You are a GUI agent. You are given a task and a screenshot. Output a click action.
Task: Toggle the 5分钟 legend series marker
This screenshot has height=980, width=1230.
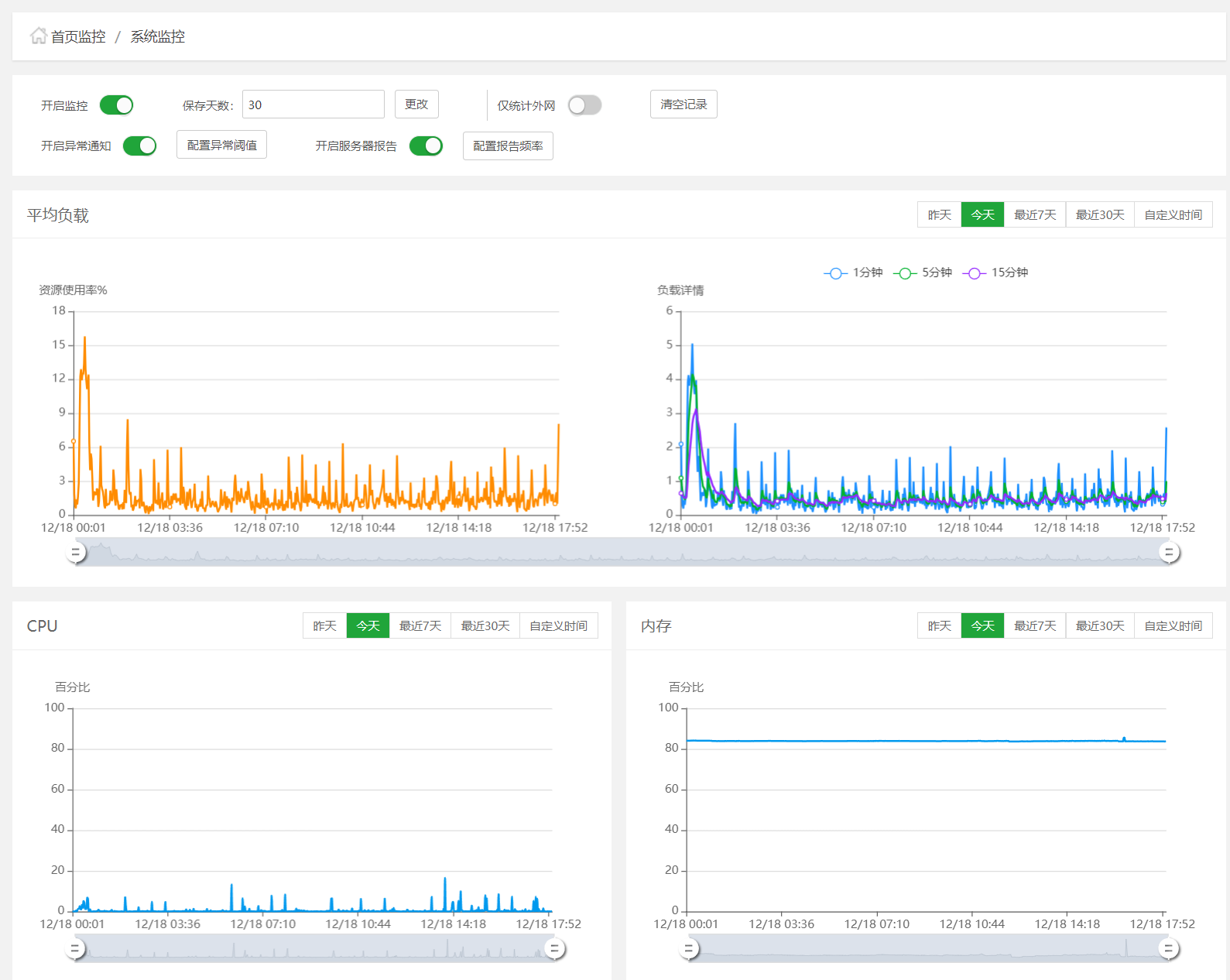pos(904,273)
